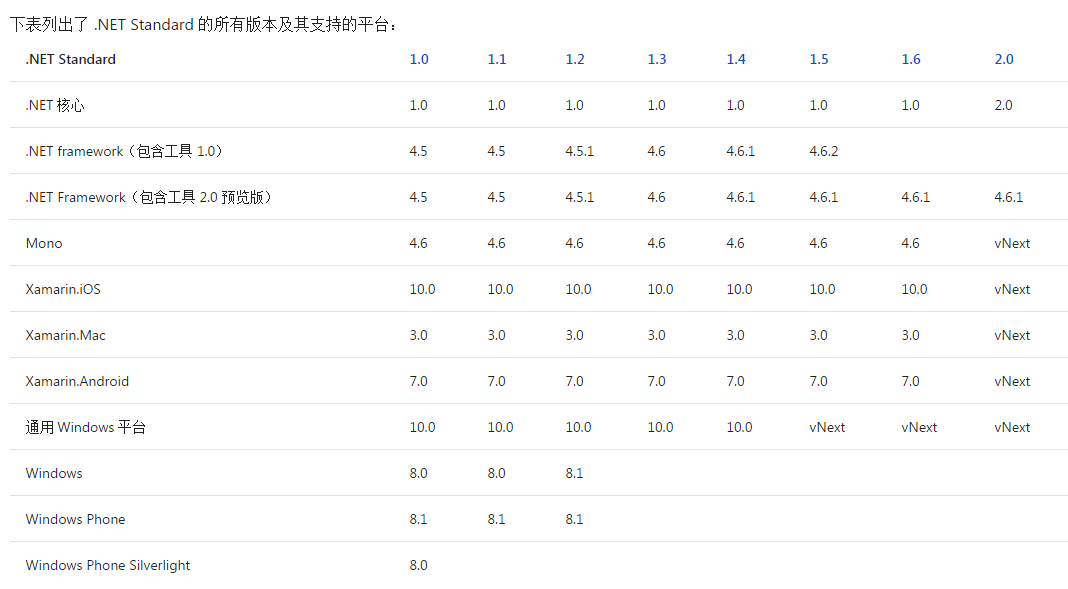Click '8.0' in Windows Phone Silverlight row
Viewport: 1068px width, 589px height.
(x=418, y=565)
